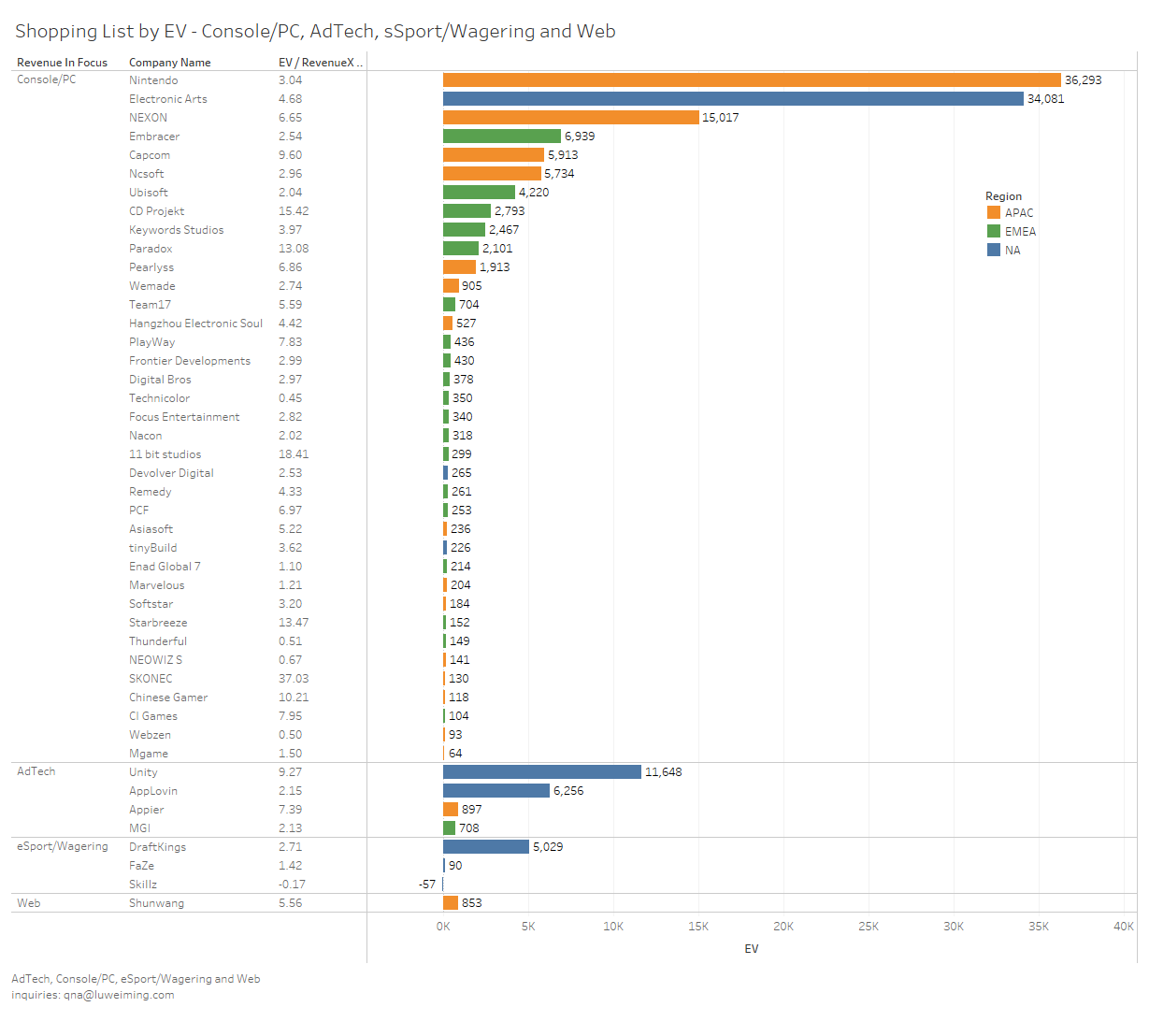Screen dimensions: 1149x1036
Task: Click company name 'Remedy'
Action: click(151, 492)
